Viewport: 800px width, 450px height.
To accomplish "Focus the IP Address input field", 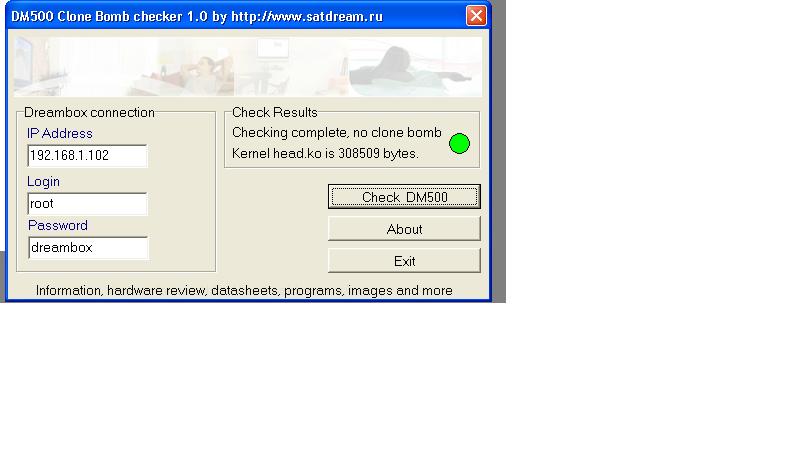I will pyautogui.click(x=87, y=156).
